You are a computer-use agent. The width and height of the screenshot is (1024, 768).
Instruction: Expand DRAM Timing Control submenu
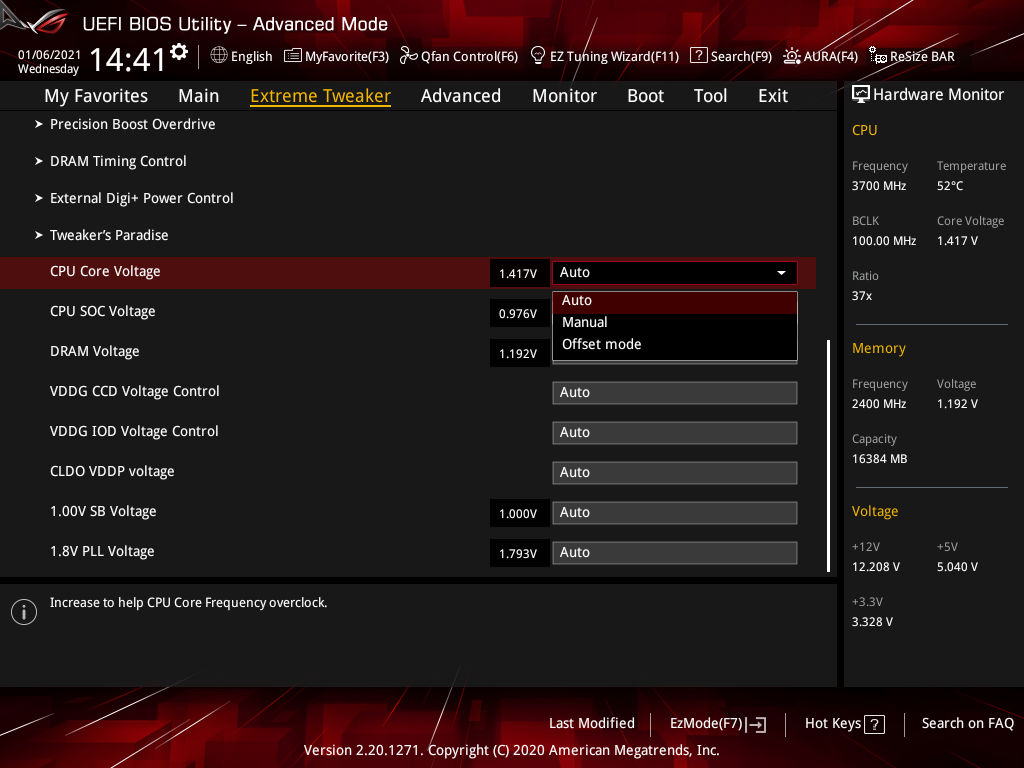pyautogui.click(x=118, y=161)
